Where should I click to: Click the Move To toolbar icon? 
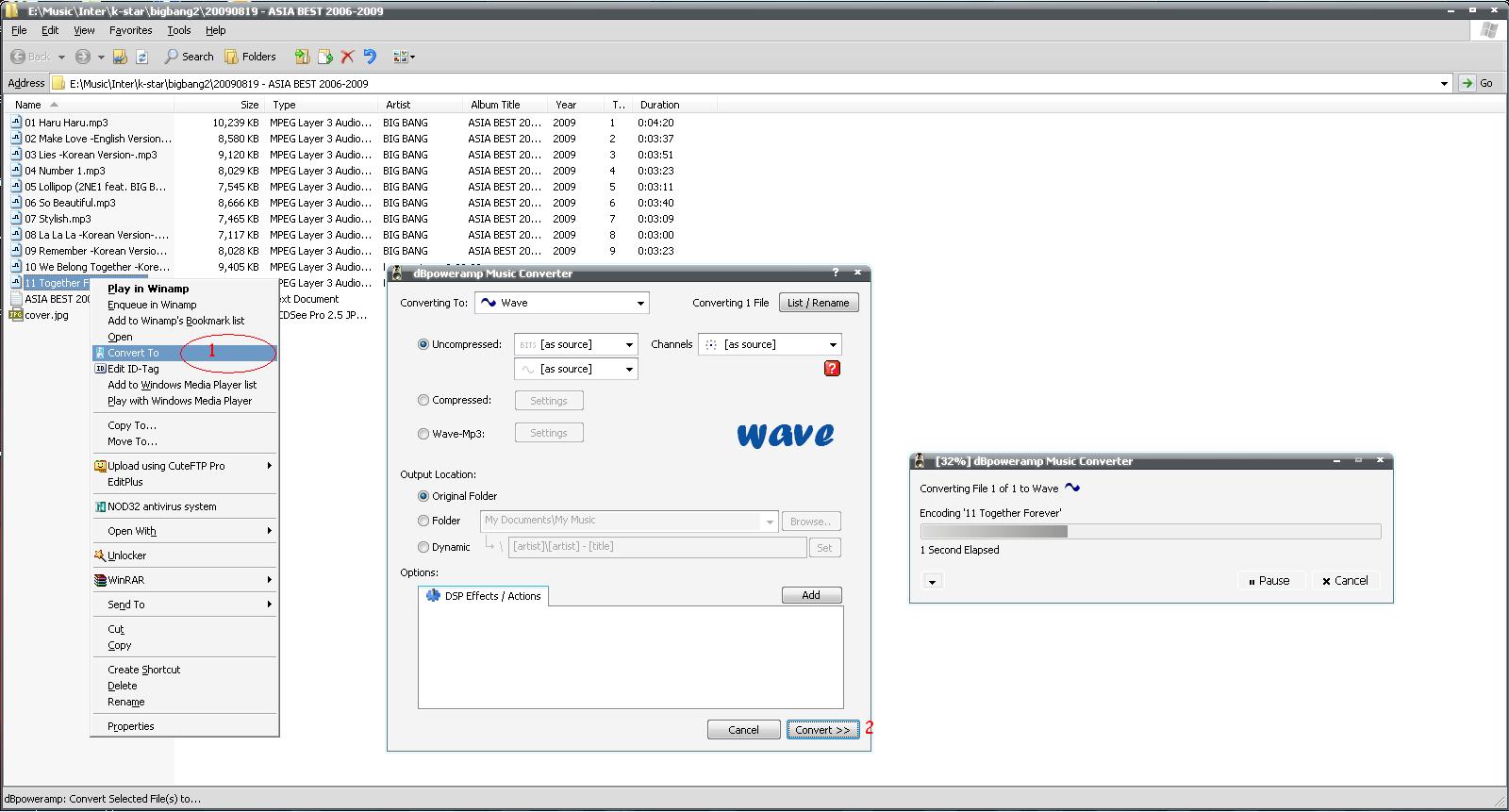click(x=302, y=57)
